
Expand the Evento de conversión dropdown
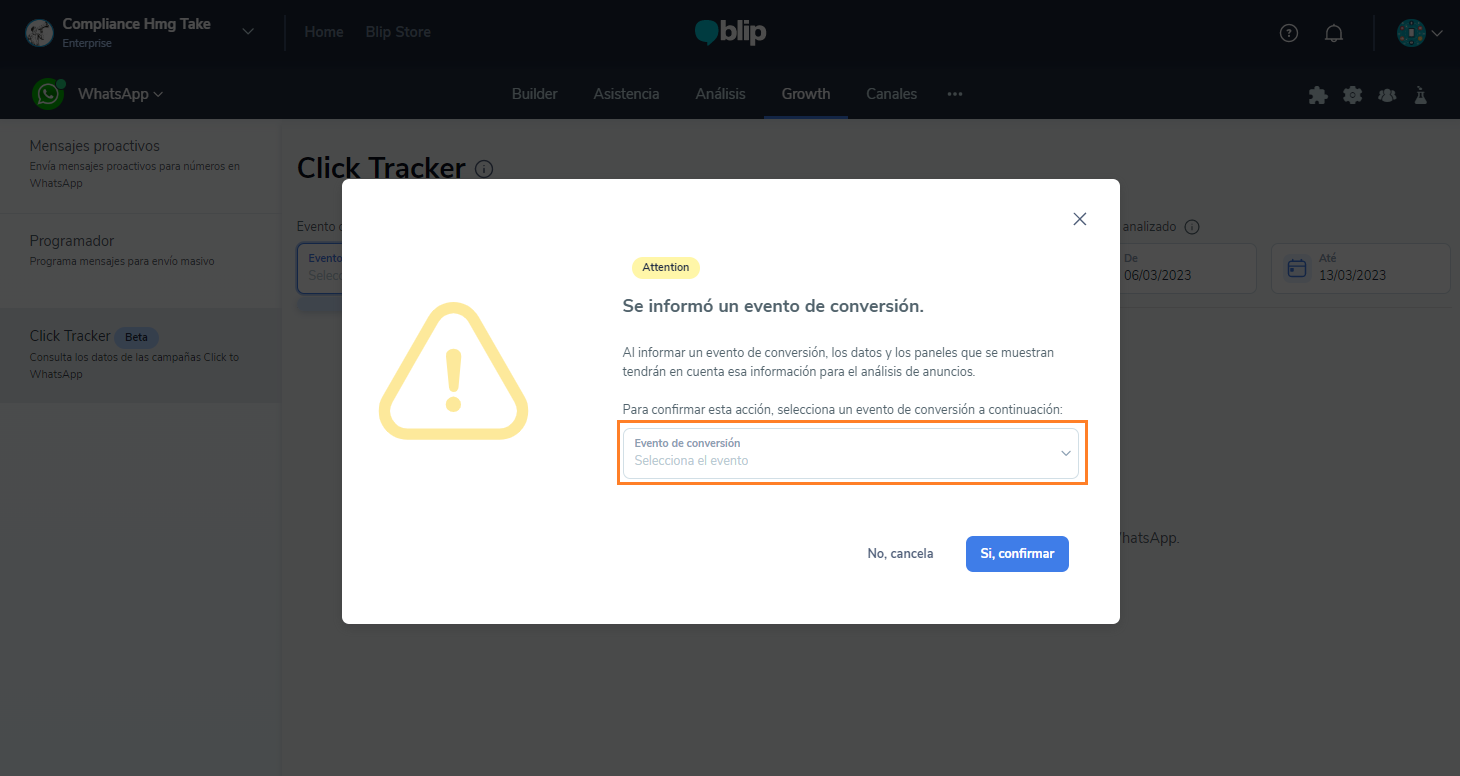click(851, 453)
